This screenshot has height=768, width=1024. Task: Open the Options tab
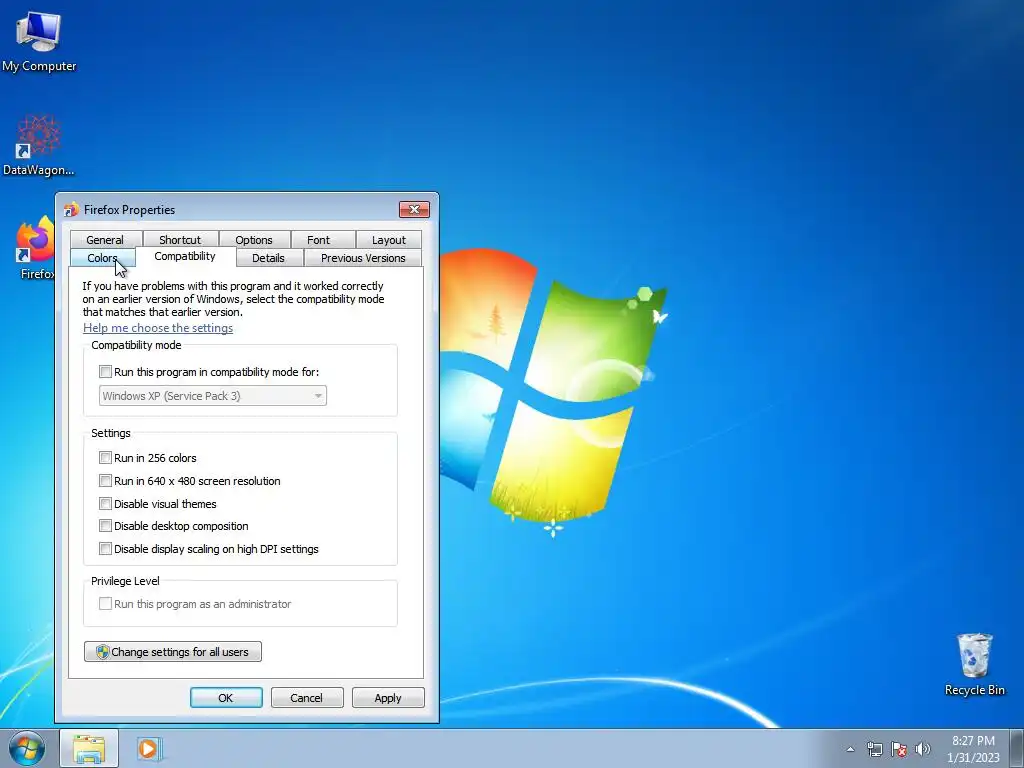[254, 240]
